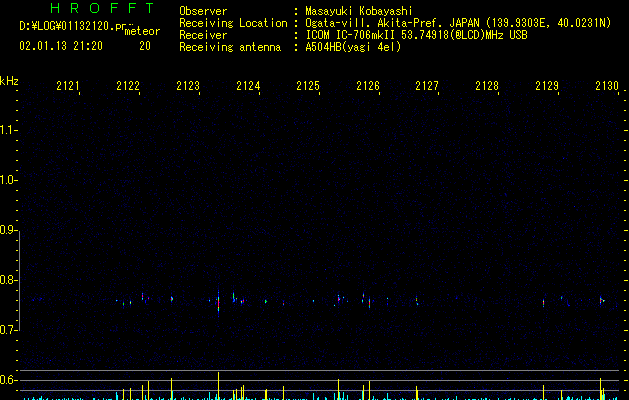Click the 2128 time axis label
Image resolution: width=629 pixels, height=400 pixels.
pos(487,86)
